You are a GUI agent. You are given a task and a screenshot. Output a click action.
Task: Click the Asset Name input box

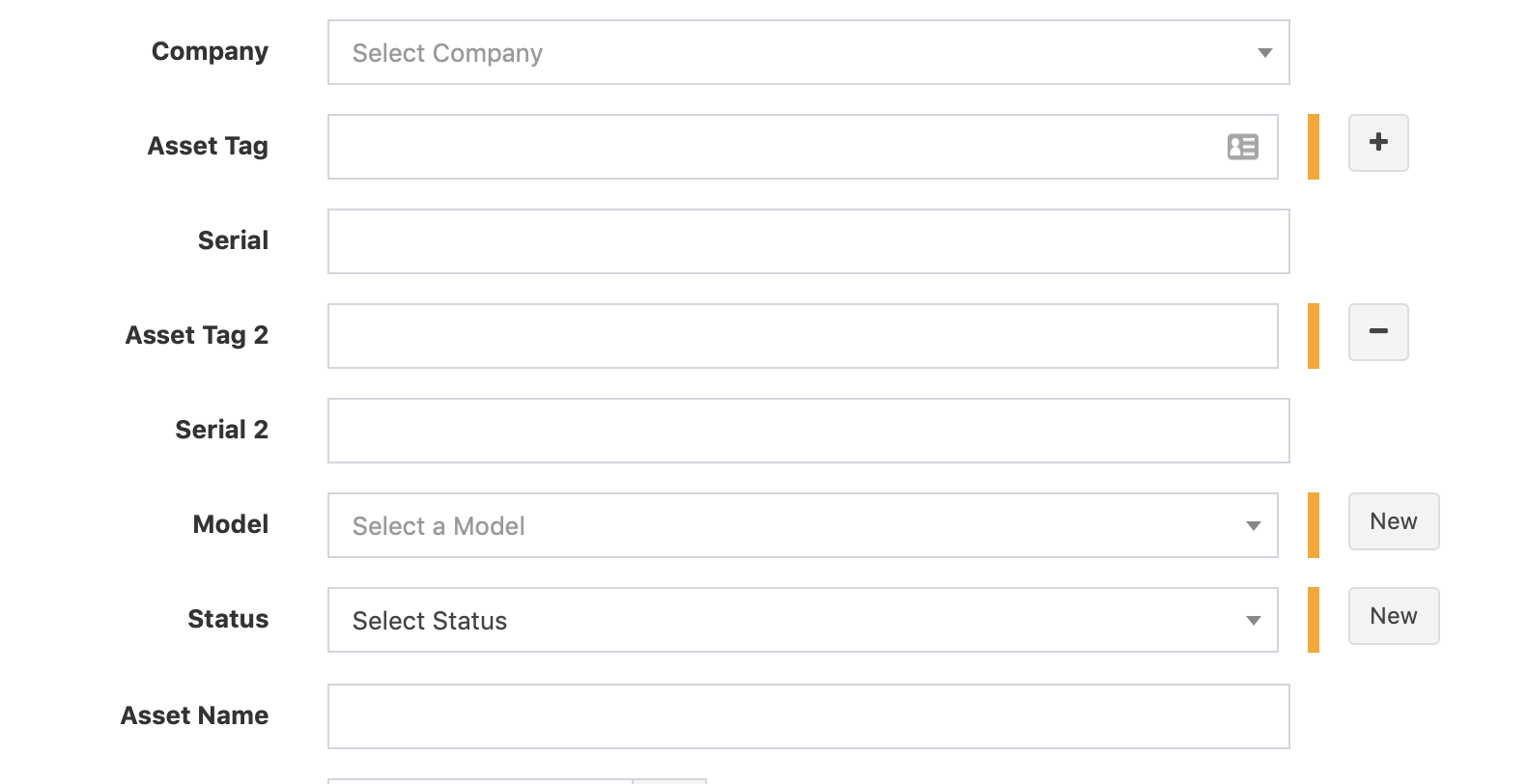click(807, 715)
